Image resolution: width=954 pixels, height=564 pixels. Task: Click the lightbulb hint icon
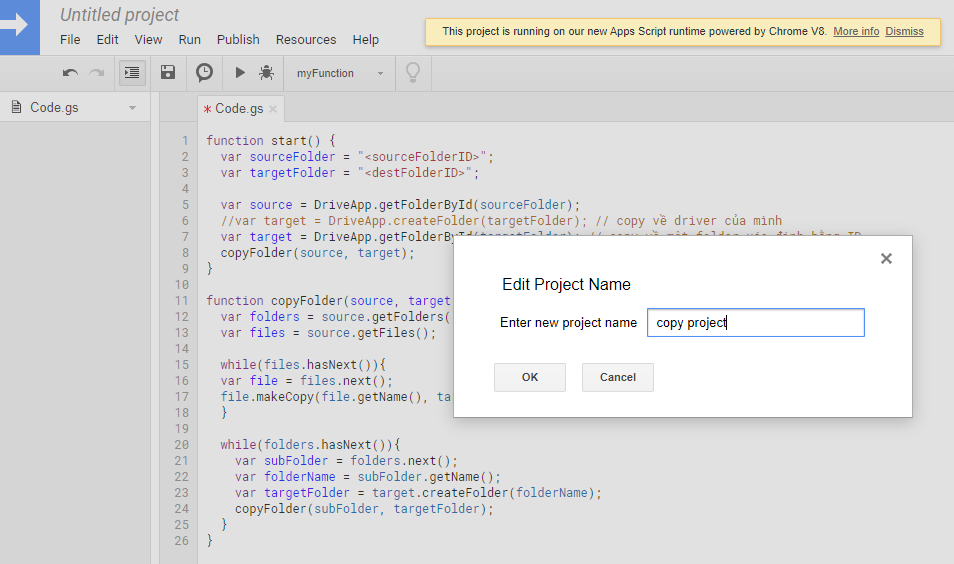tap(411, 73)
